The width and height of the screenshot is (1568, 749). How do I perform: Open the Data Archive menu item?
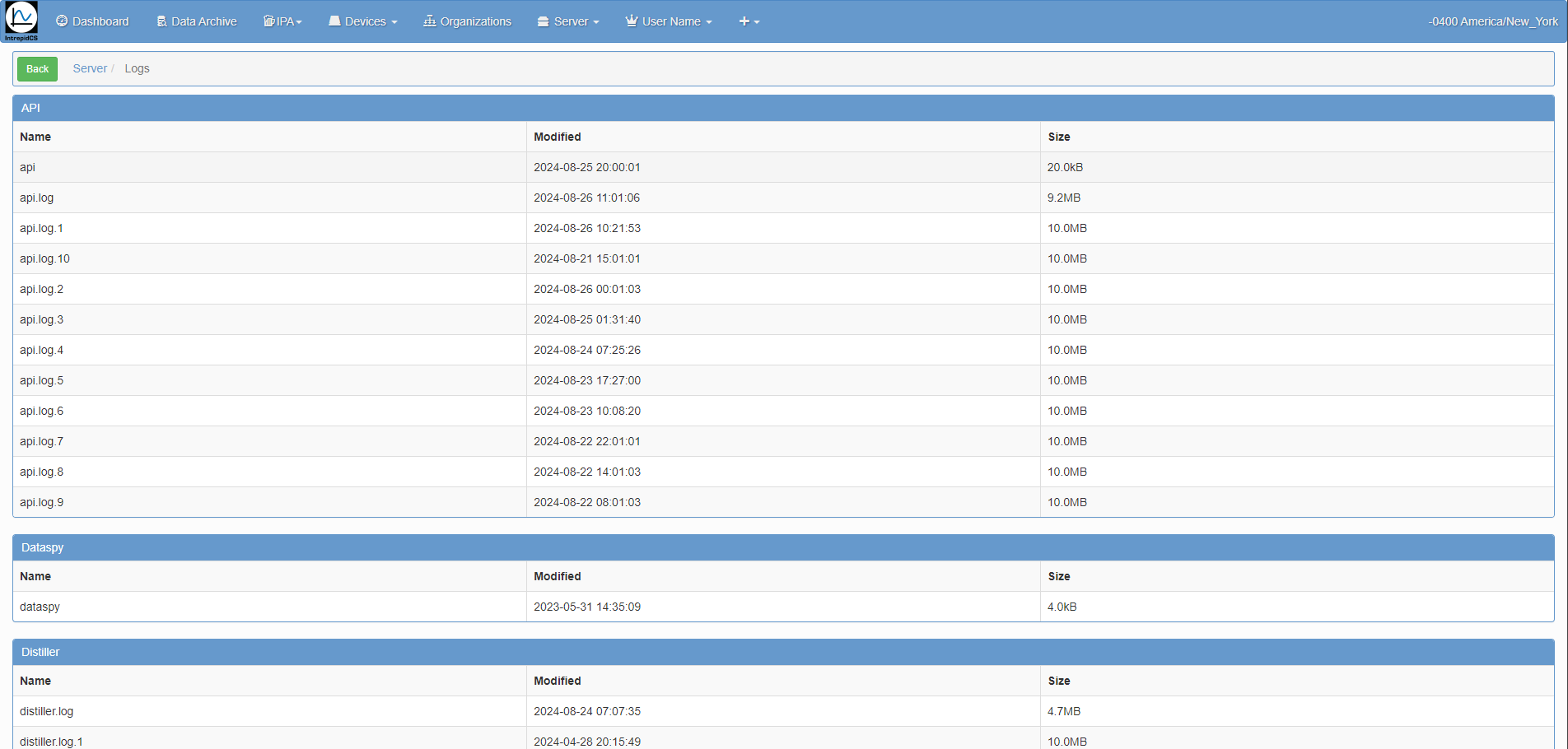(197, 21)
